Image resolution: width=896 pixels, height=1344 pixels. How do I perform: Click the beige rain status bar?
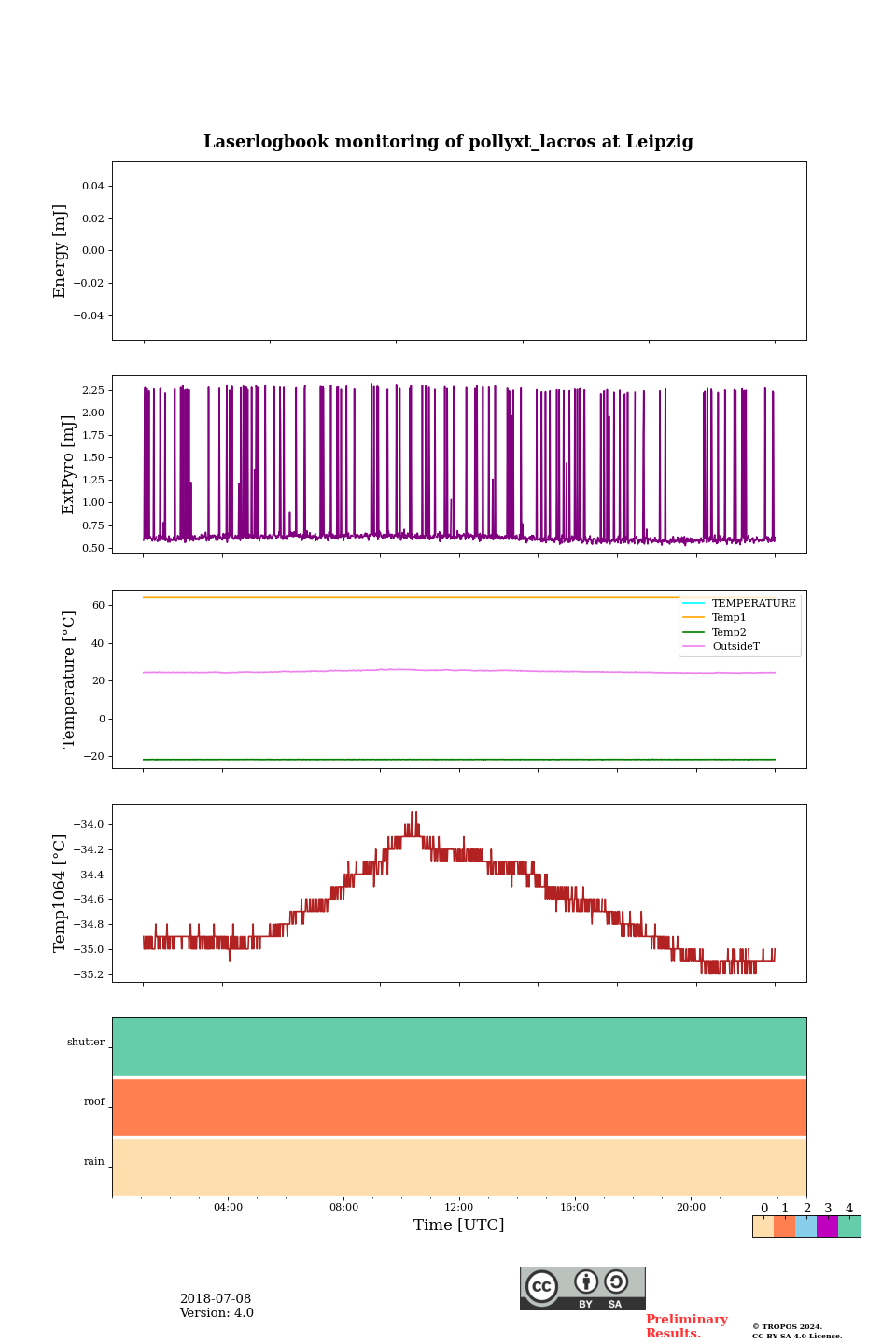[459, 1167]
